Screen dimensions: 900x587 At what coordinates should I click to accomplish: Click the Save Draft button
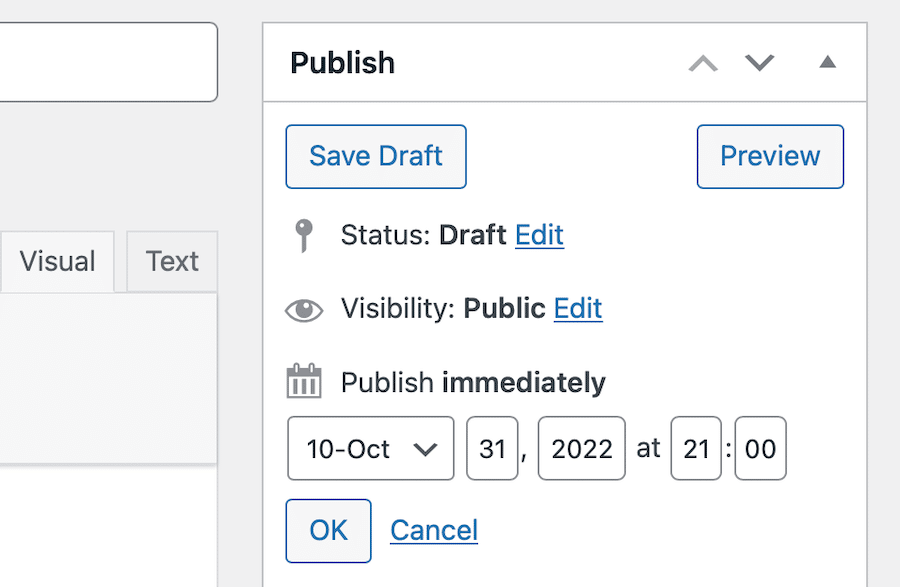[376, 157]
